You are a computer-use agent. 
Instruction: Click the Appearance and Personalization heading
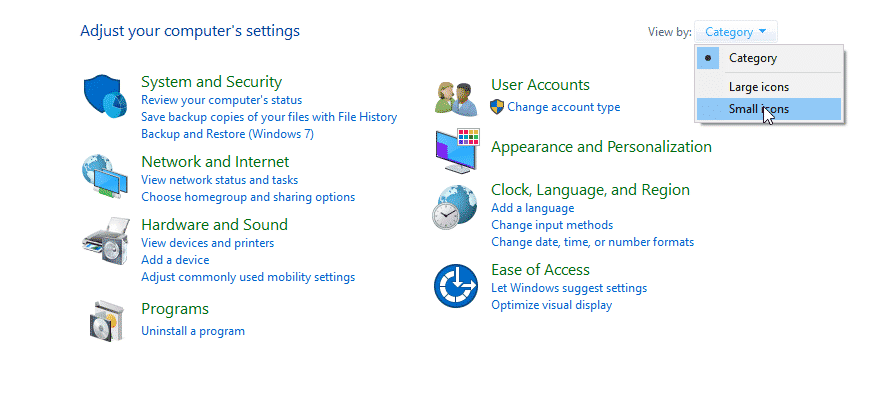click(601, 147)
